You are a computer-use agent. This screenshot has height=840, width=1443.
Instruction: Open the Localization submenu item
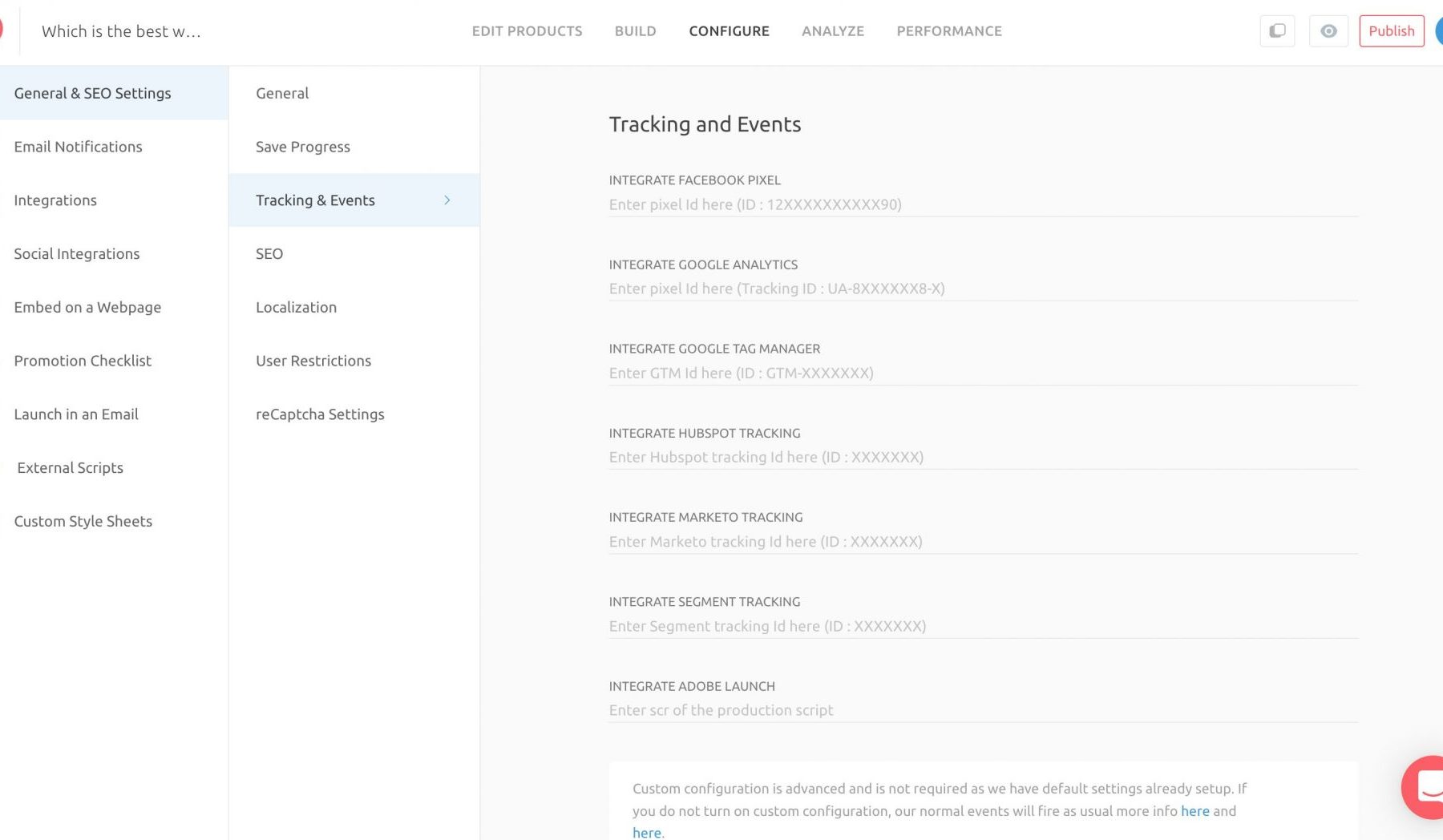coord(296,308)
